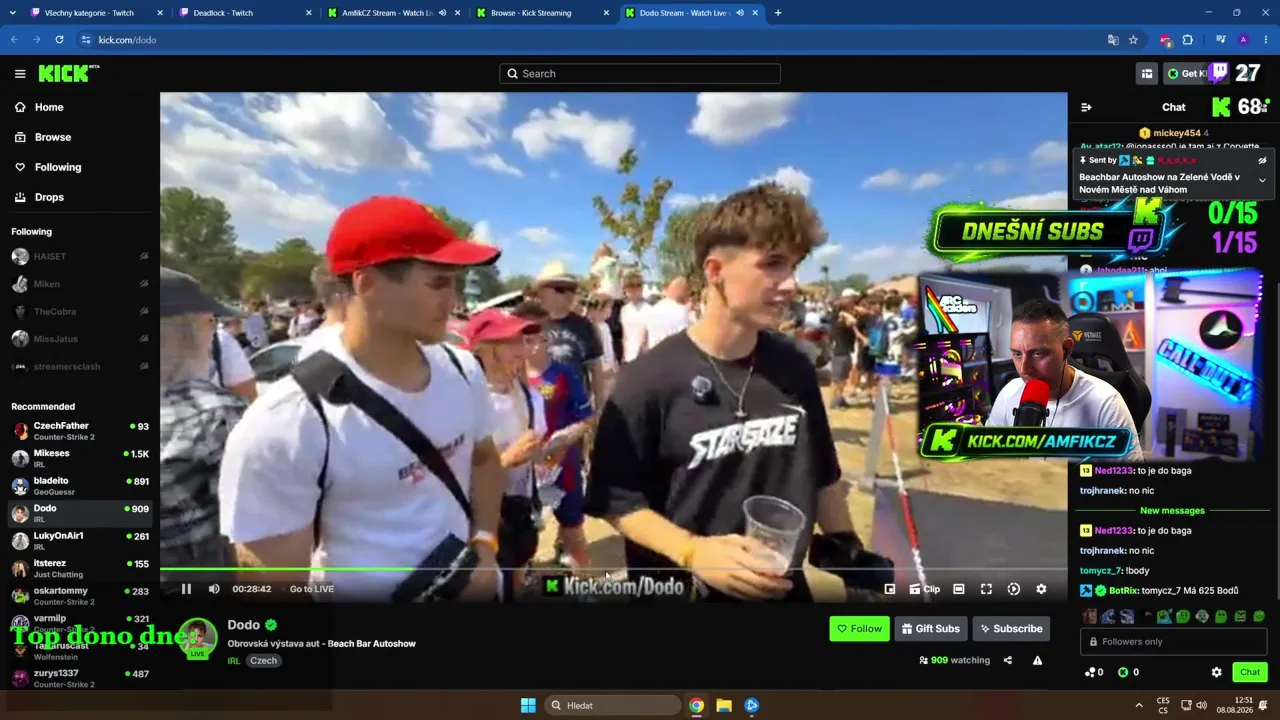The width and height of the screenshot is (1280, 720).
Task: Open the Kick logo home link
Action: (68, 73)
